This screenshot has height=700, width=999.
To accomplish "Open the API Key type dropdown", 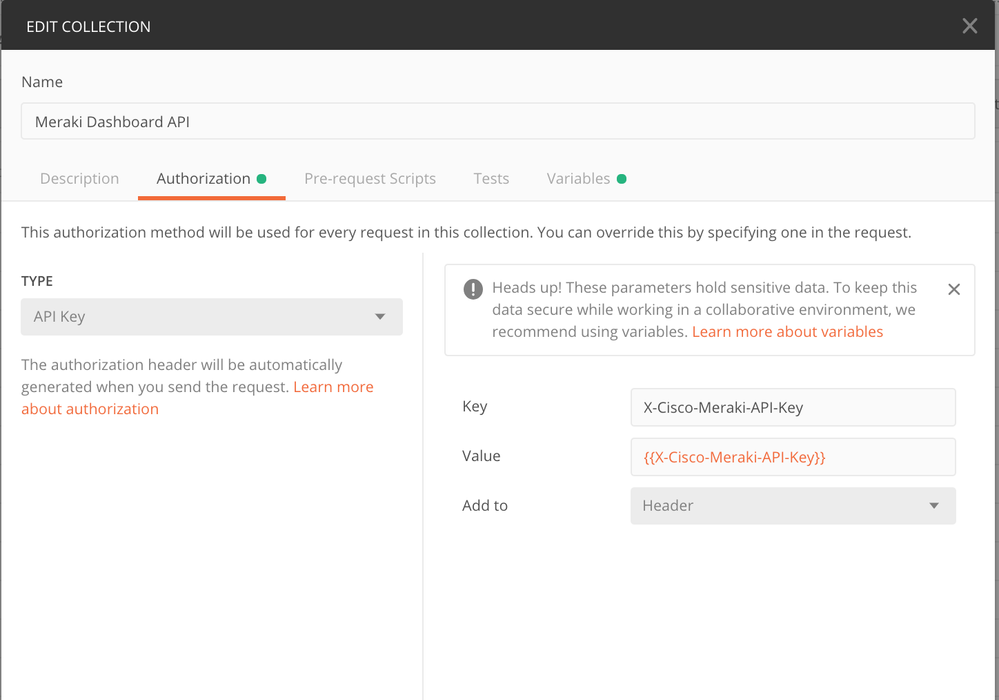I will pyautogui.click(x=212, y=317).
